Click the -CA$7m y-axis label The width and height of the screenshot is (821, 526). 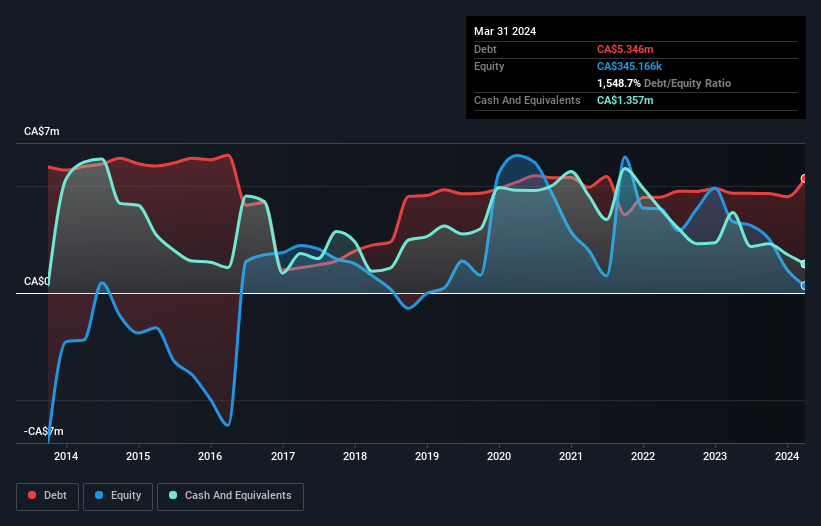(44, 431)
